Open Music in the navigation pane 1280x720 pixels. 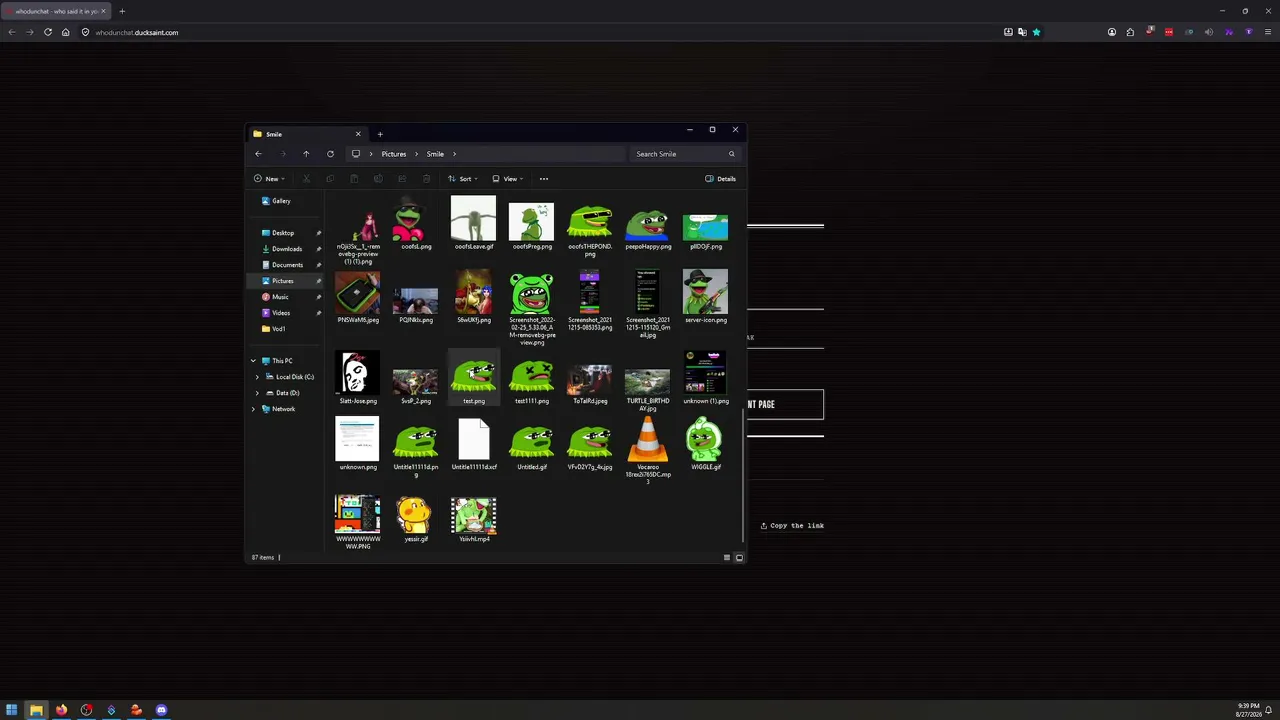tap(280, 297)
